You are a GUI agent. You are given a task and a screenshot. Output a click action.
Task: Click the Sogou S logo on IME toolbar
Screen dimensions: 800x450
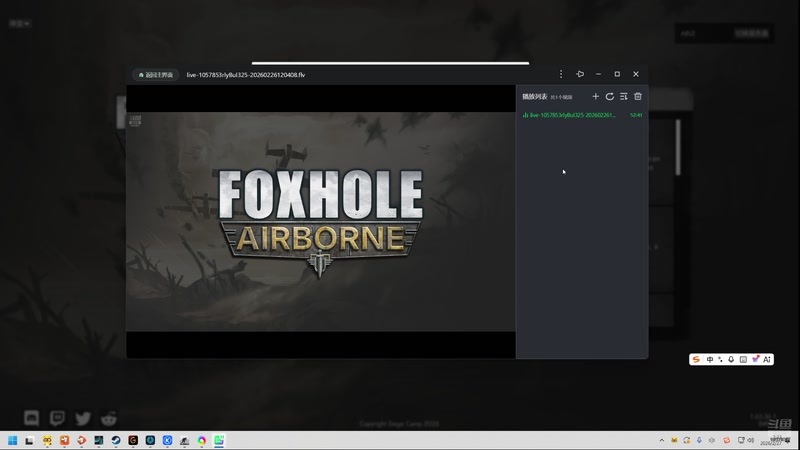click(696, 360)
